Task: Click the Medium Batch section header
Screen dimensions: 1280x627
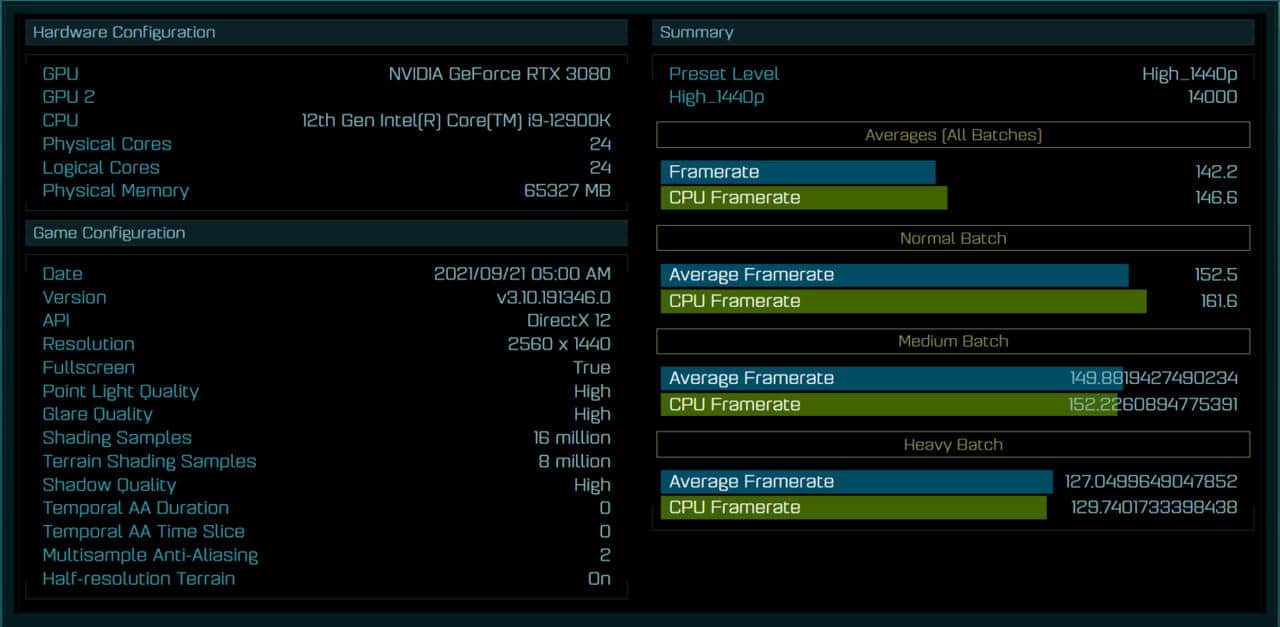Action: (953, 341)
